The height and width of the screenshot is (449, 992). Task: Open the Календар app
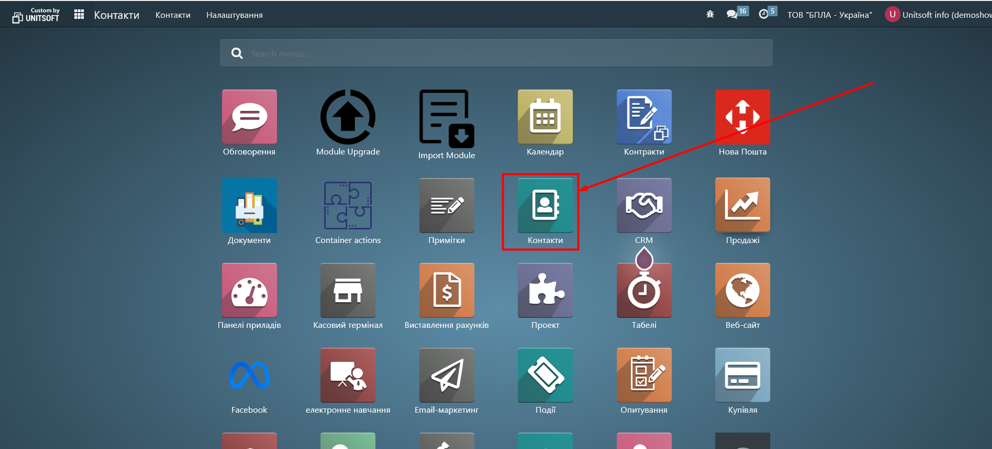[545, 117]
